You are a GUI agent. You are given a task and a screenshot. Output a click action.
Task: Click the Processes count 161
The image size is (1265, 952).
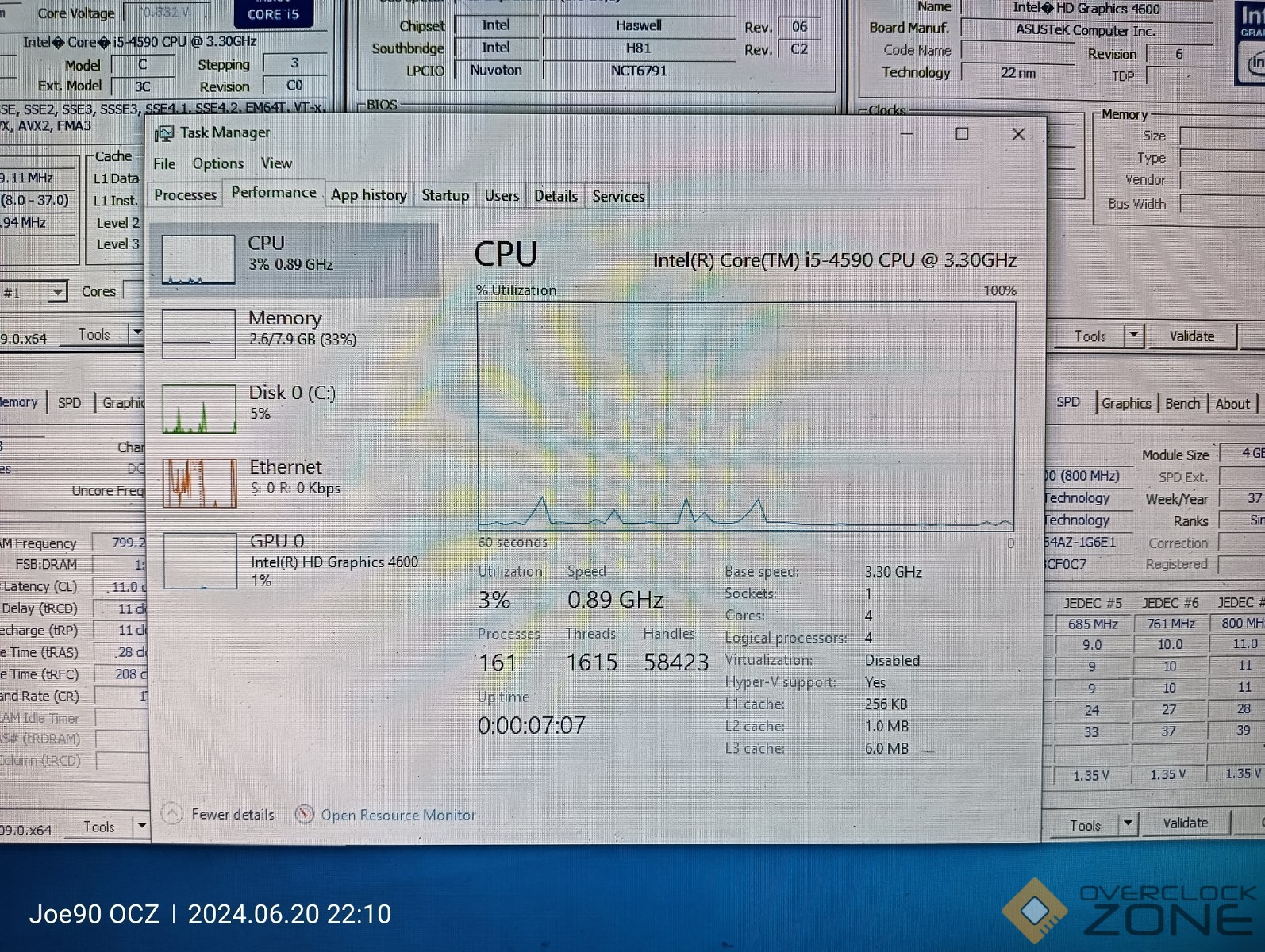click(497, 662)
